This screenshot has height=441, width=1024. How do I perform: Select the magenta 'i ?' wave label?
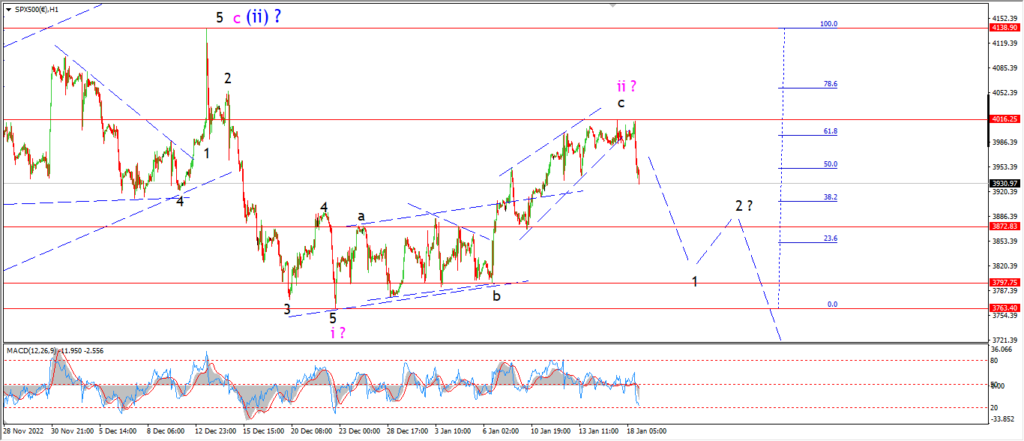click(x=337, y=333)
